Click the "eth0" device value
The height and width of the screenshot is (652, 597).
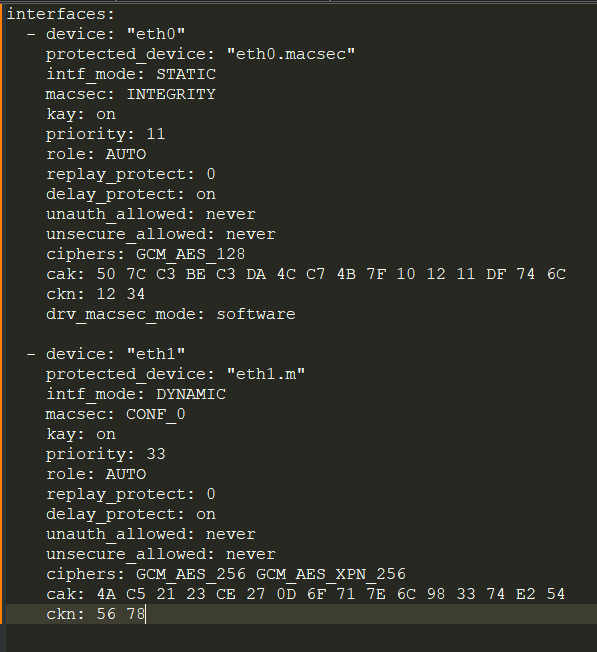(156, 34)
